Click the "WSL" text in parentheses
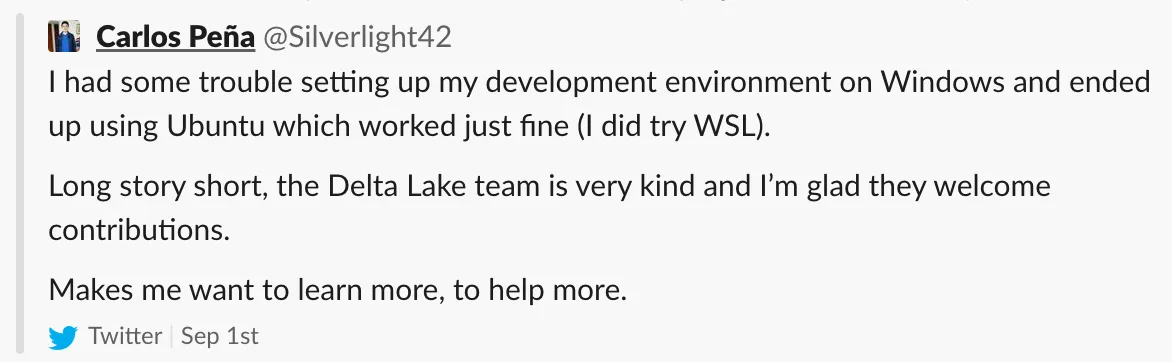 click(x=724, y=127)
